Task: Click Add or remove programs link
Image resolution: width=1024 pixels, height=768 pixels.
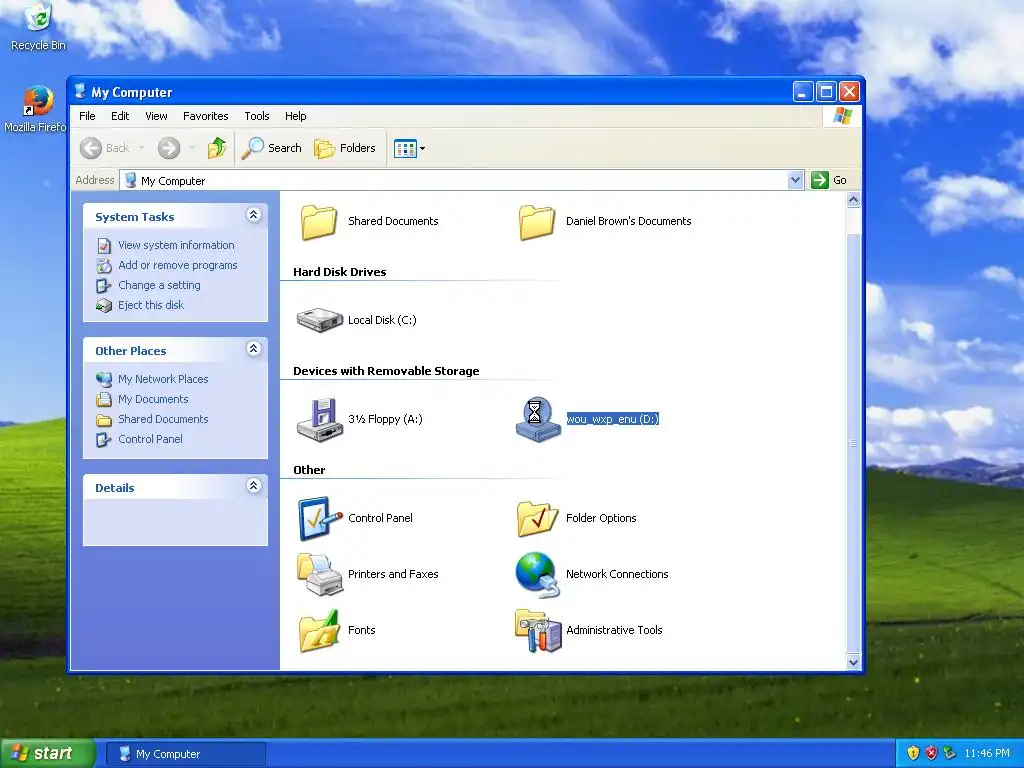Action: coord(178,265)
